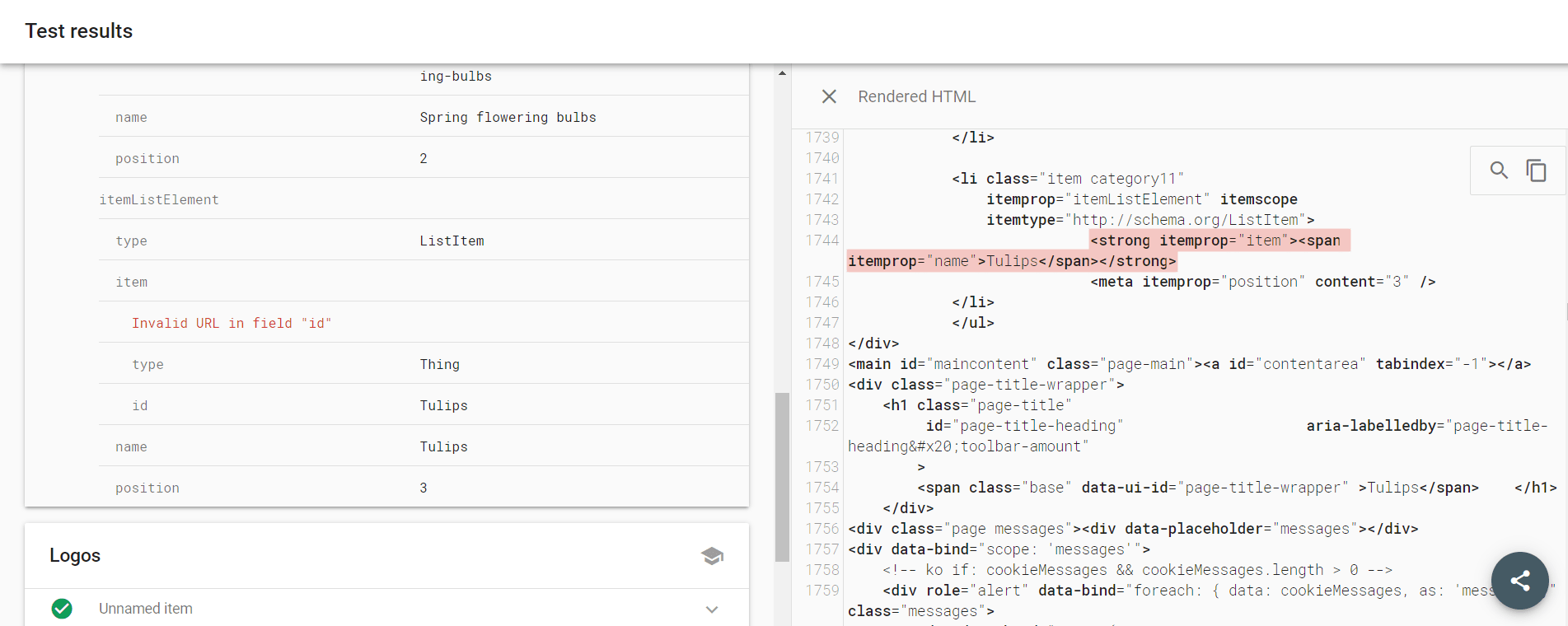Close the Rendered HTML panel
The height and width of the screenshot is (626, 1568).
pyautogui.click(x=829, y=96)
